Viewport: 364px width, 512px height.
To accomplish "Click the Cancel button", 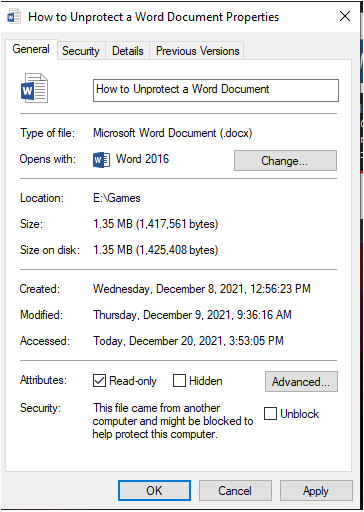I will point(235,491).
